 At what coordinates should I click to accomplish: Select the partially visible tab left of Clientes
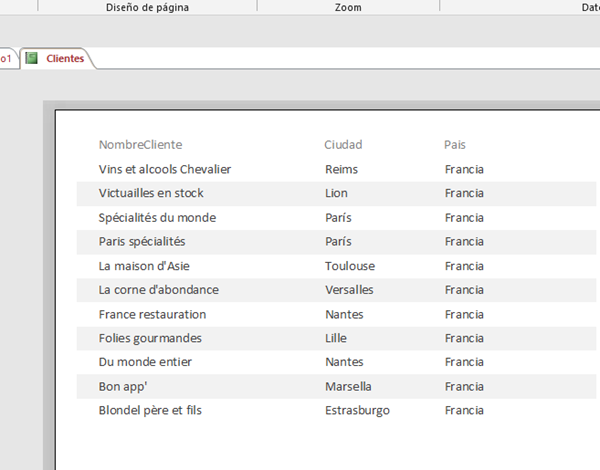click(7, 59)
